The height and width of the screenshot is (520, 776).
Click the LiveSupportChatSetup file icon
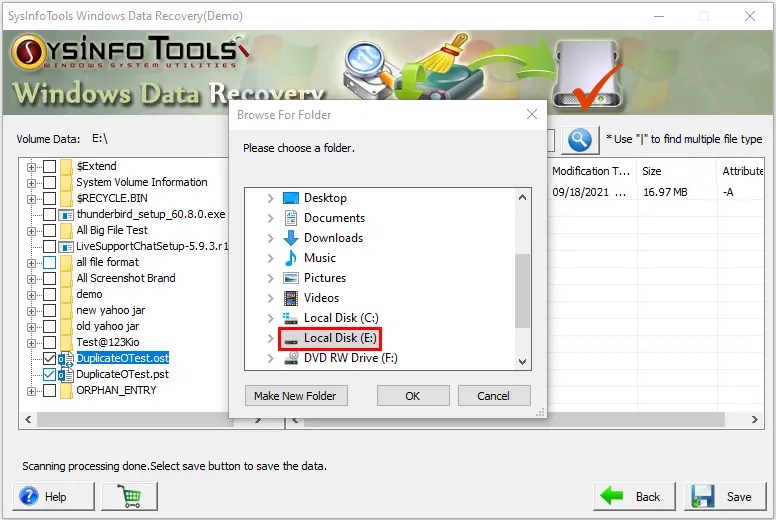tap(66, 246)
